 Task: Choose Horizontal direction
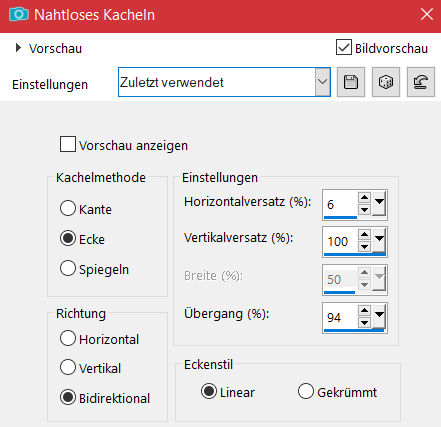68,338
